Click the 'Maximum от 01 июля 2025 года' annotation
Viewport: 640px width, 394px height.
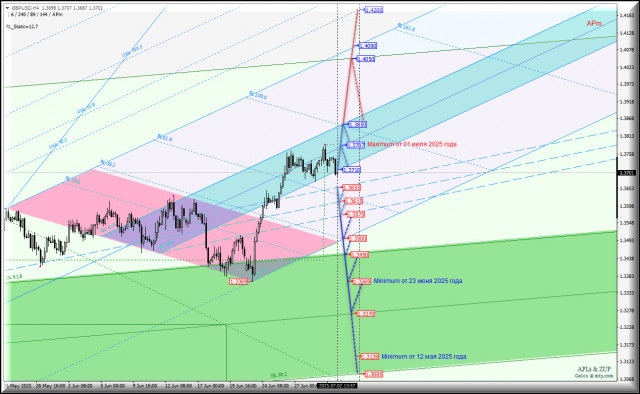click(412, 144)
